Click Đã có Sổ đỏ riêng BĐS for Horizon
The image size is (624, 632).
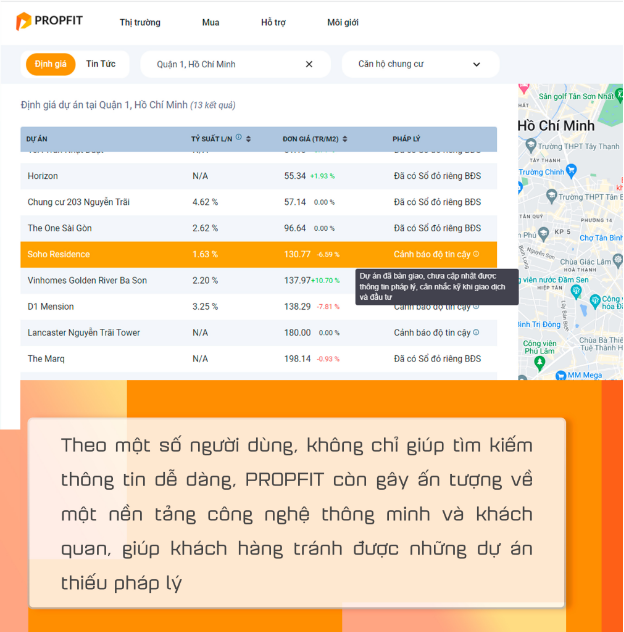click(437, 176)
